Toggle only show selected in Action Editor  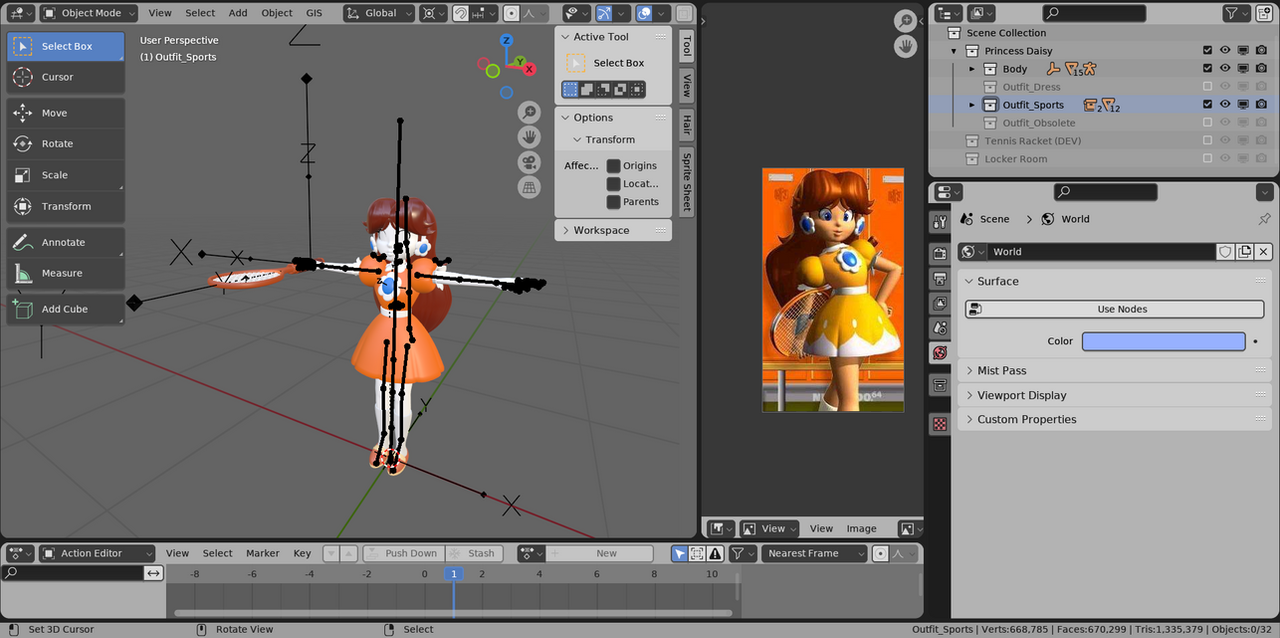click(x=680, y=554)
